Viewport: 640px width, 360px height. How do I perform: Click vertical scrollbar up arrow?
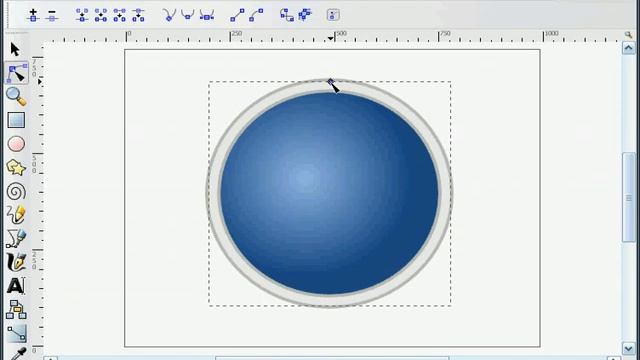pos(628,49)
